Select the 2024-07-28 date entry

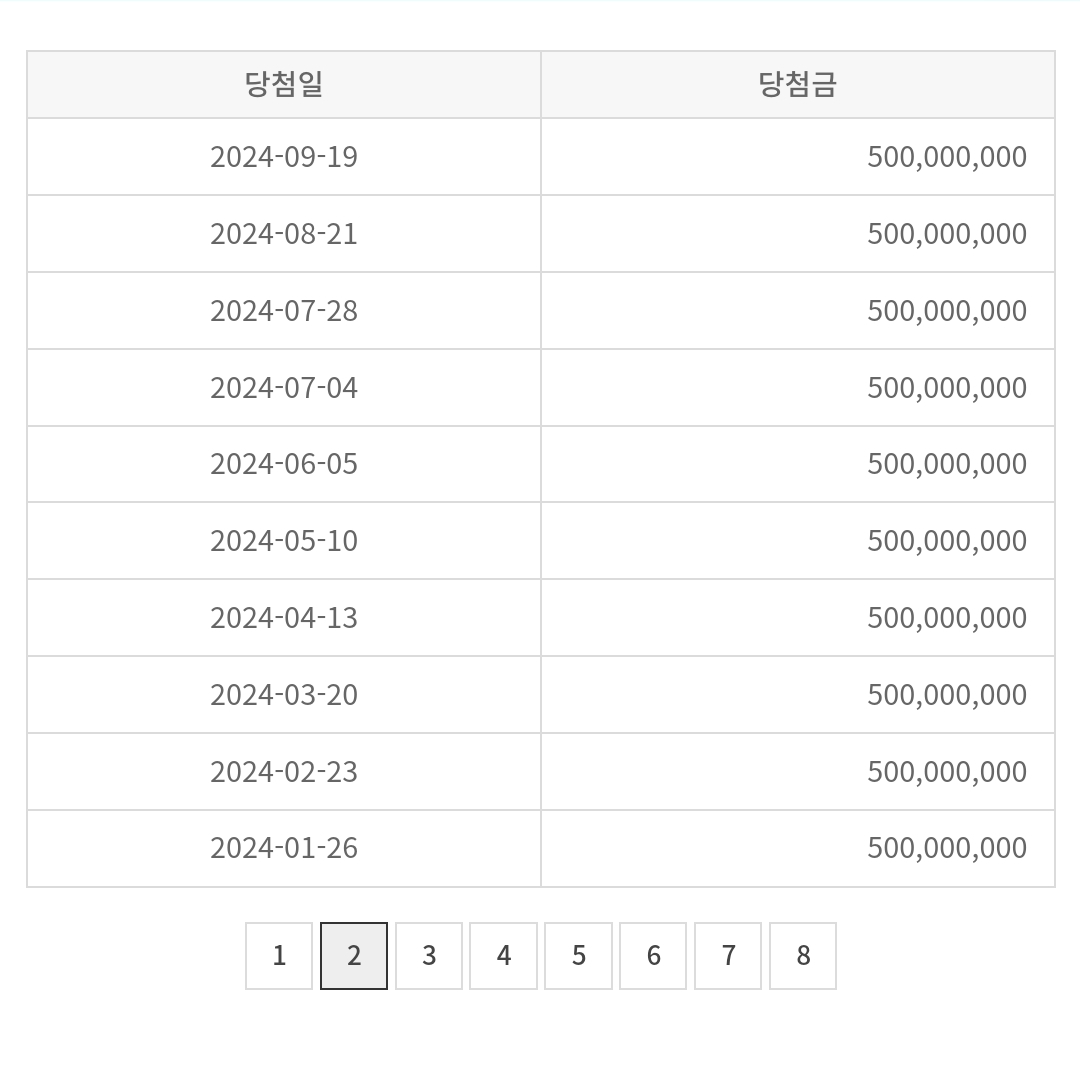pos(284,311)
